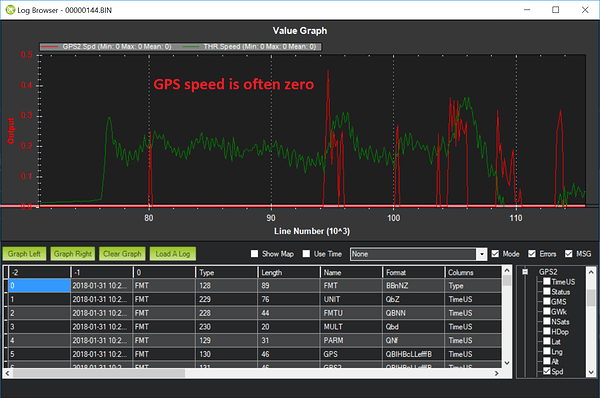This screenshot has width=600, height=398.
Task: Check the Lng box under GPS2
Action: pos(547,351)
